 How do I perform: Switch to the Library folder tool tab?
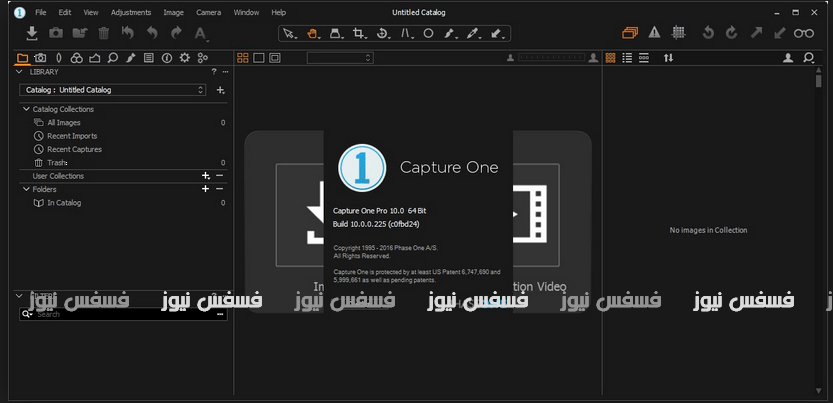pos(22,58)
